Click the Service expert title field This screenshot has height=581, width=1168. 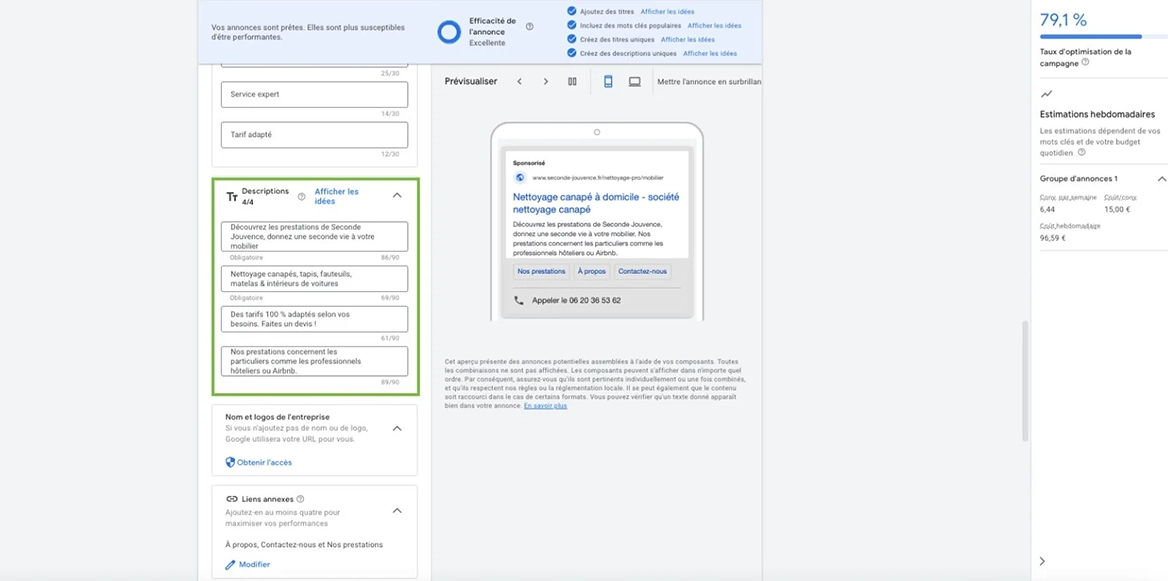coord(314,95)
